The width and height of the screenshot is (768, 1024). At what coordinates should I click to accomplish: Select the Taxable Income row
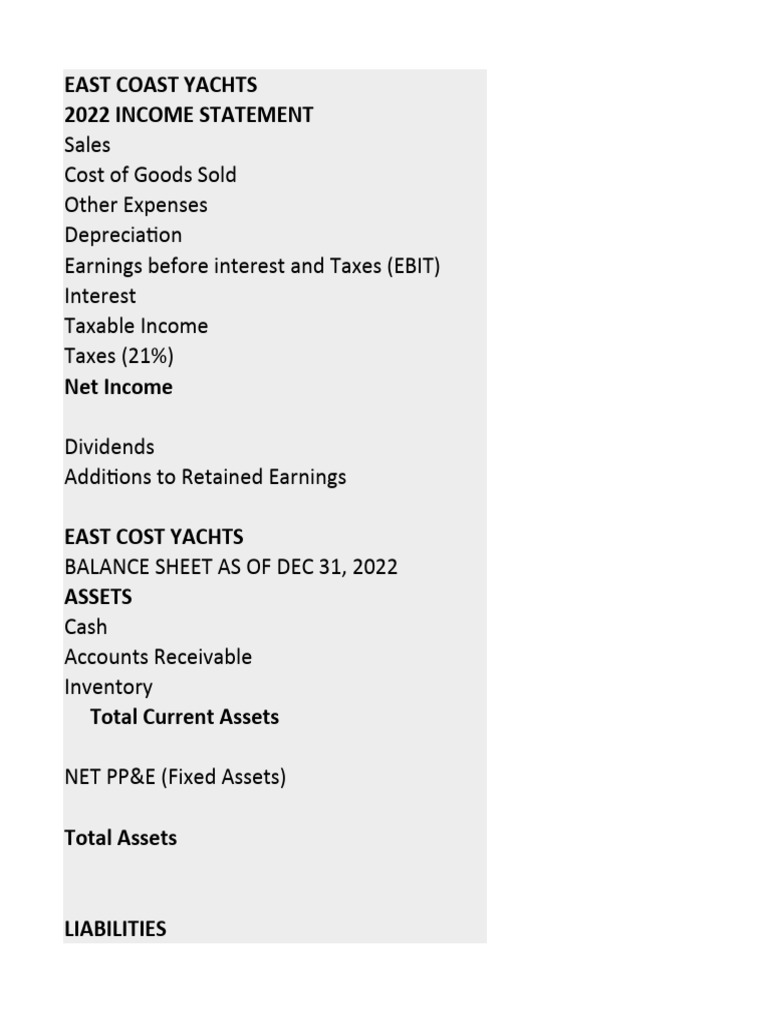[136, 326]
